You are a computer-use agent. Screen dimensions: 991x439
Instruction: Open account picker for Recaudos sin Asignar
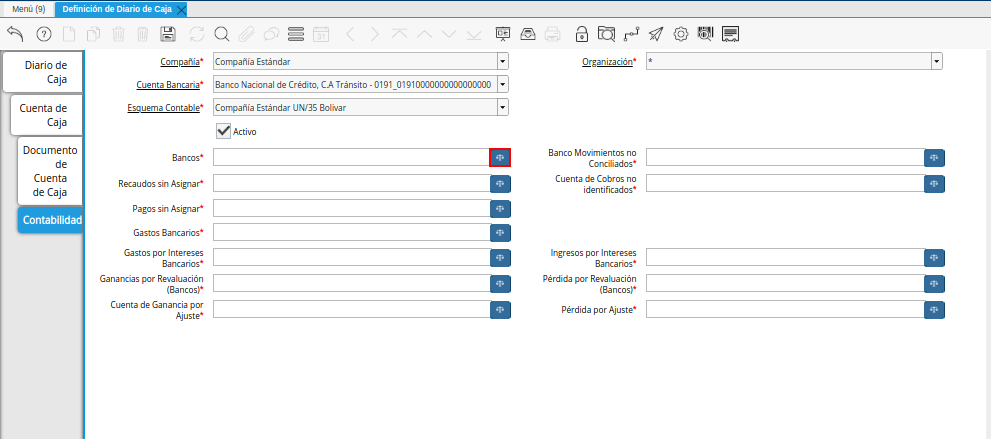pyautogui.click(x=500, y=183)
